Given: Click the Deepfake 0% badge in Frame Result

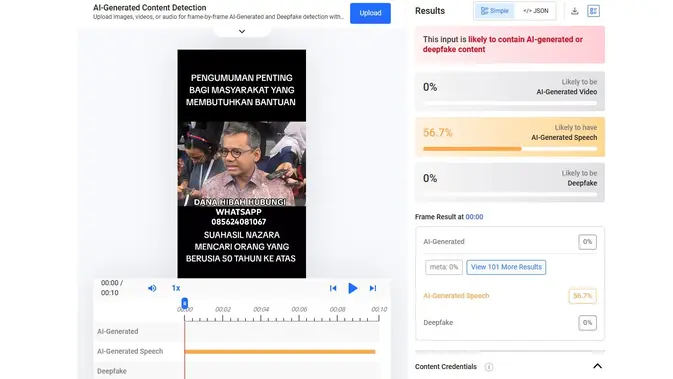Looking at the screenshot, I should click(x=587, y=323).
